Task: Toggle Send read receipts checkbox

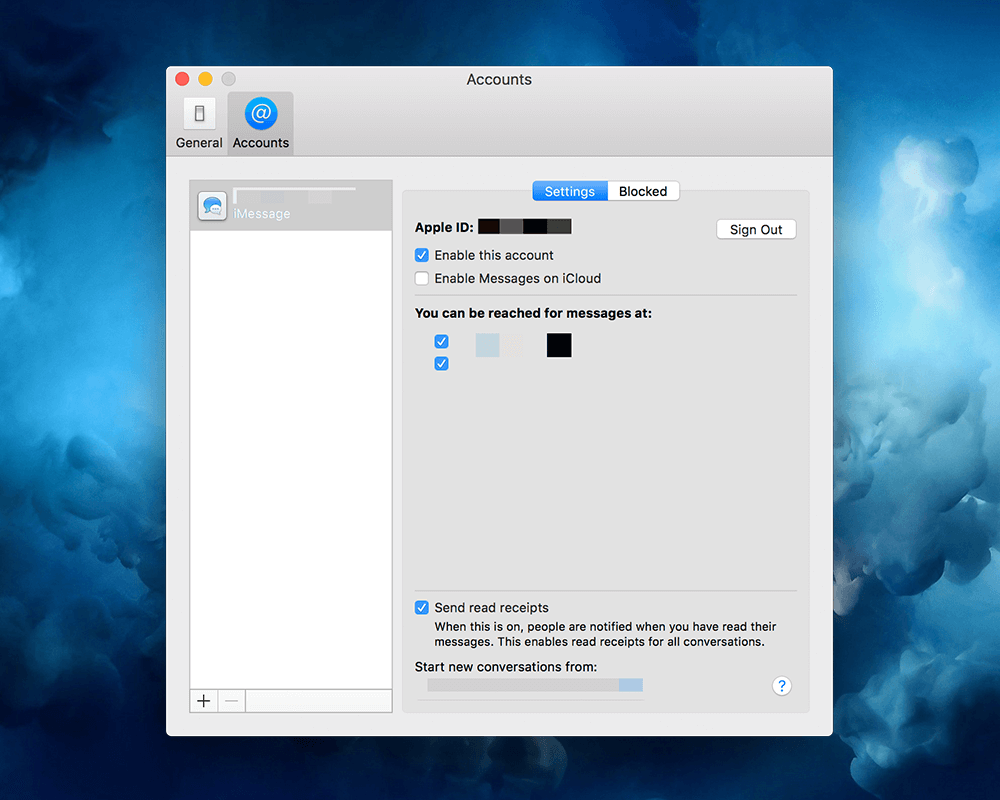Action: point(422,607)
